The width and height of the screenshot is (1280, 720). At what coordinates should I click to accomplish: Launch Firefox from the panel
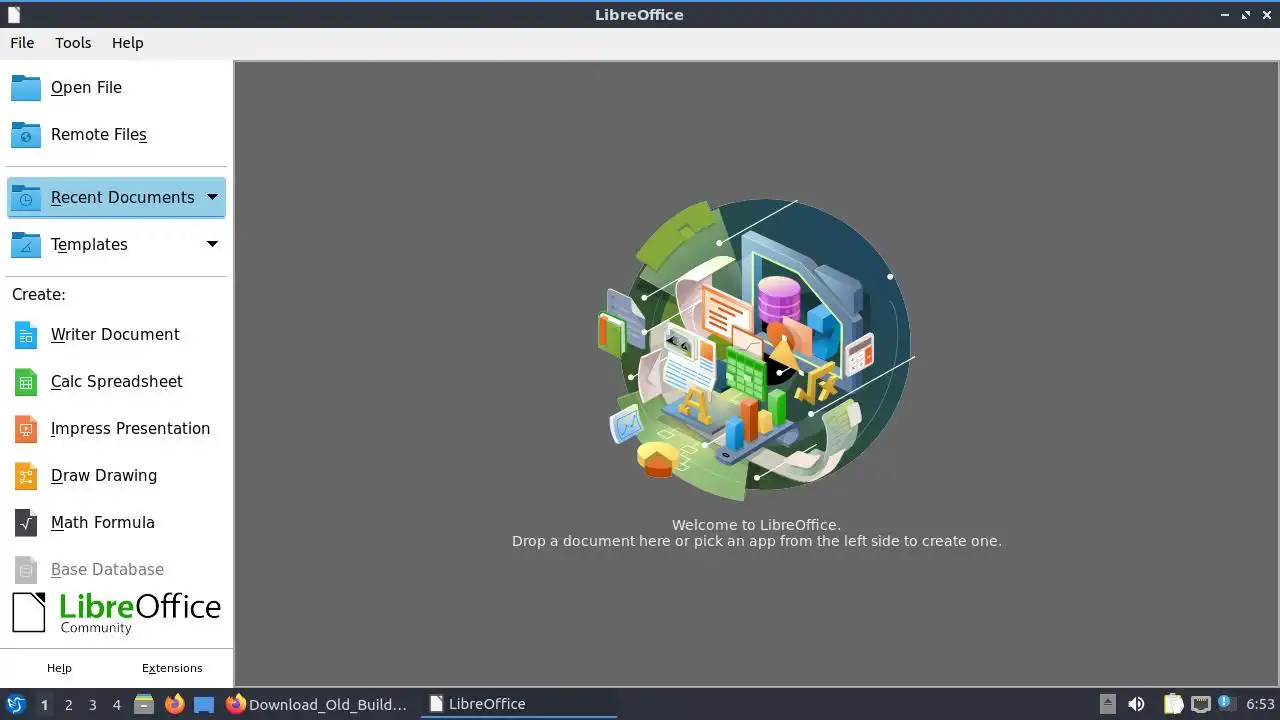pyautogui.click(x=174, y=704)
